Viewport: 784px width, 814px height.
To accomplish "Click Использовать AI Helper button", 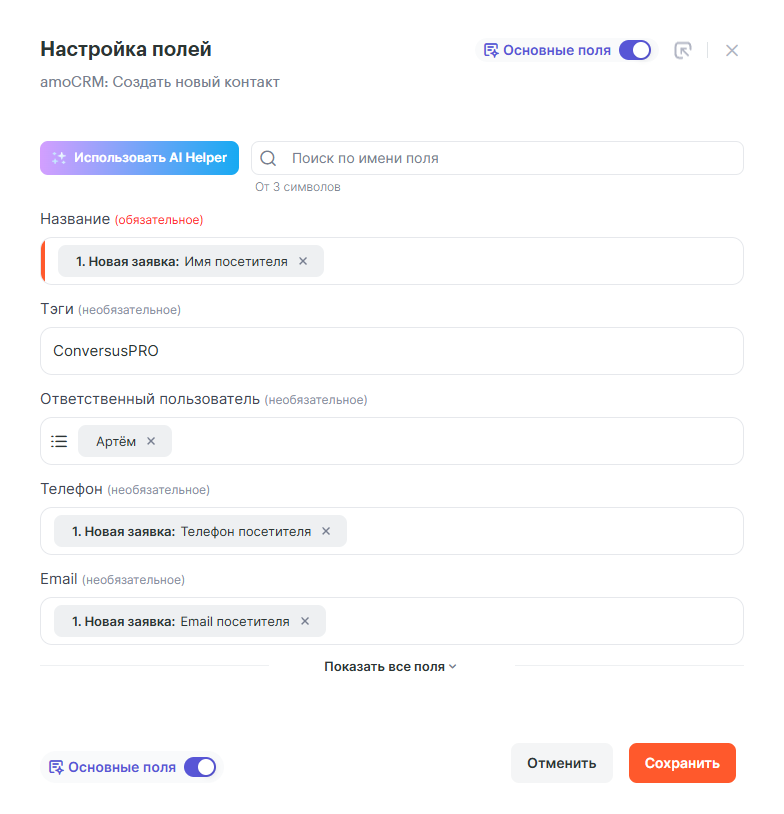I will (139, 158).
